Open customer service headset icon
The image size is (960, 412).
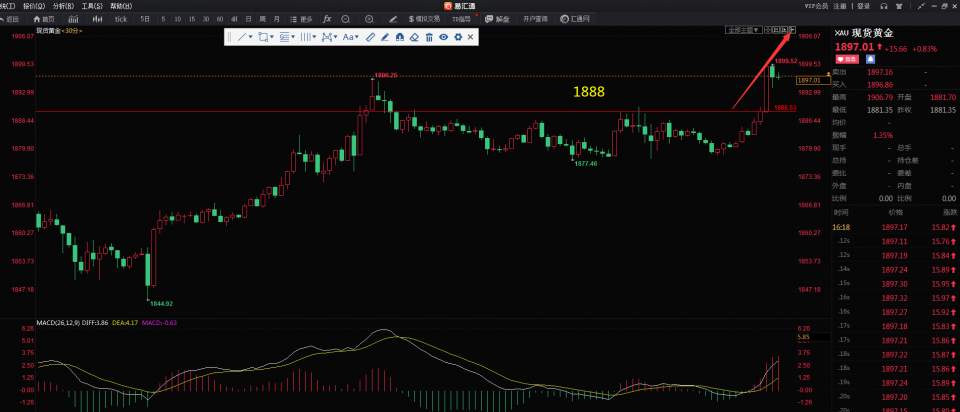(883, 6)
